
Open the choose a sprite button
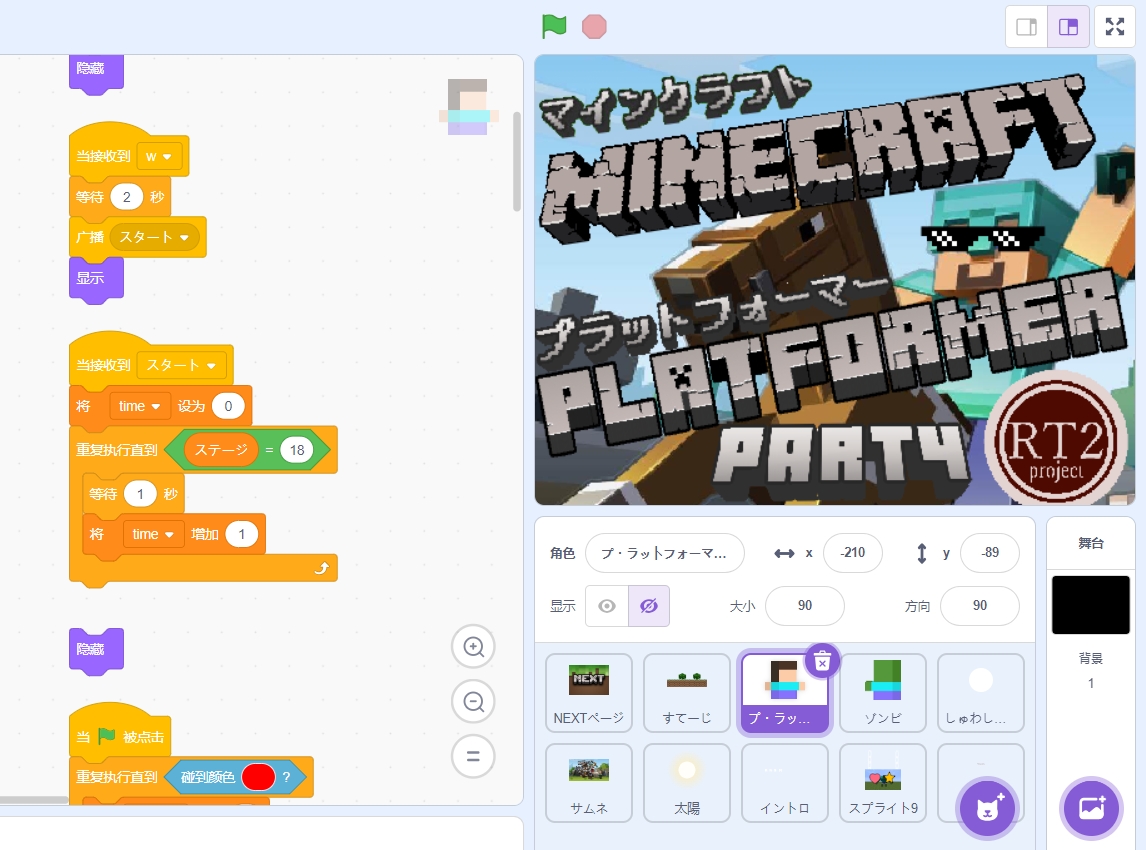click(x=987, y=808)
